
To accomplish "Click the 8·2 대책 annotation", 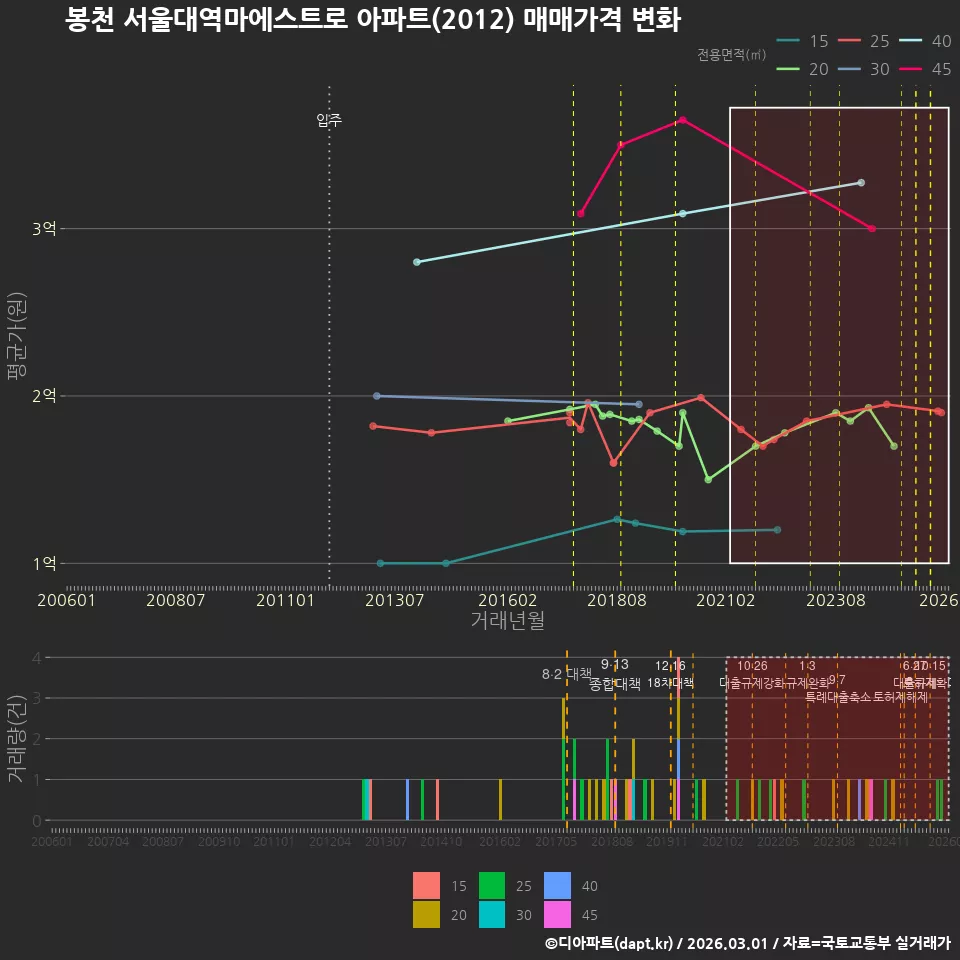I will click(x=566, y=674).
